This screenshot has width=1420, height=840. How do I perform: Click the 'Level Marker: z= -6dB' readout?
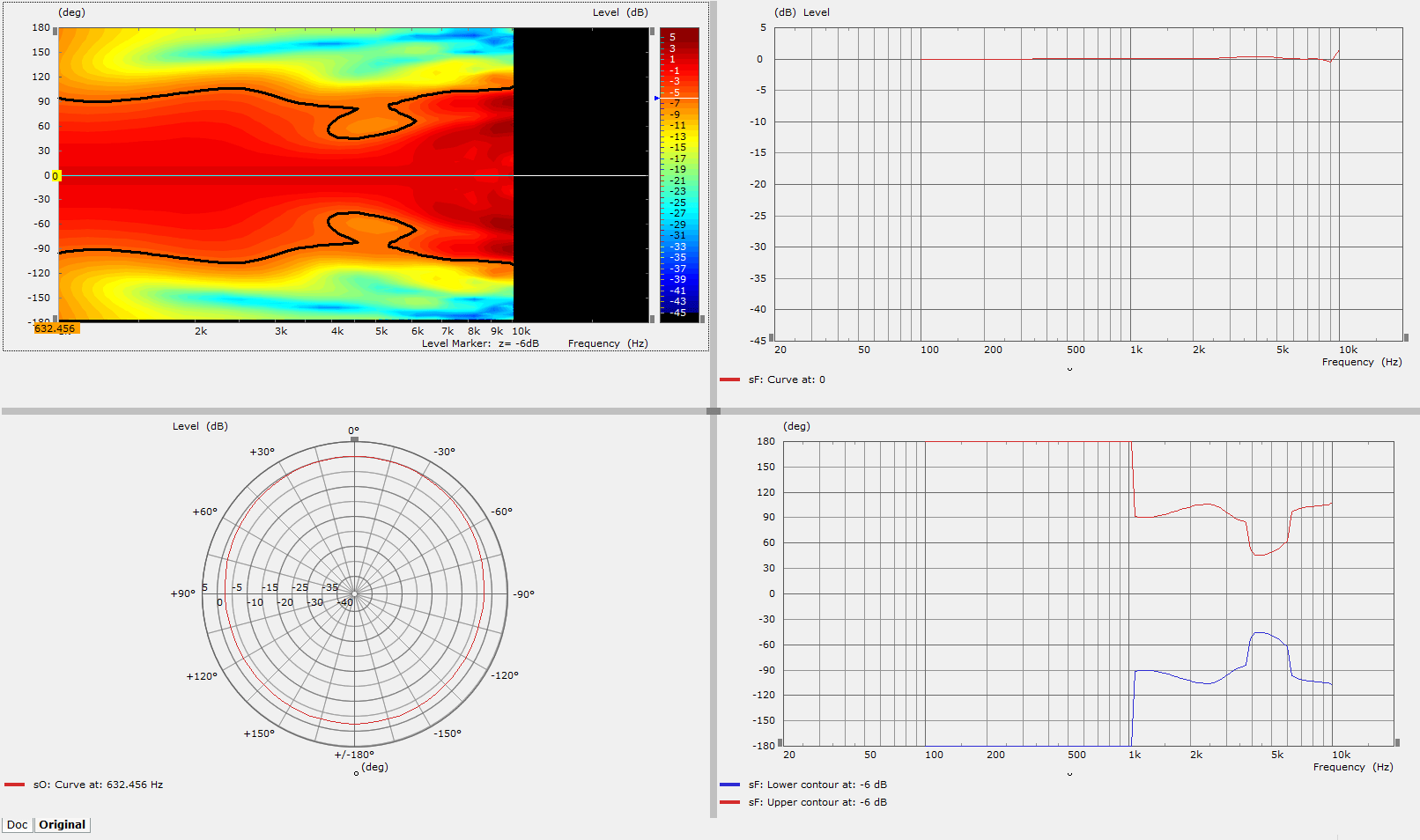[480, 343]
